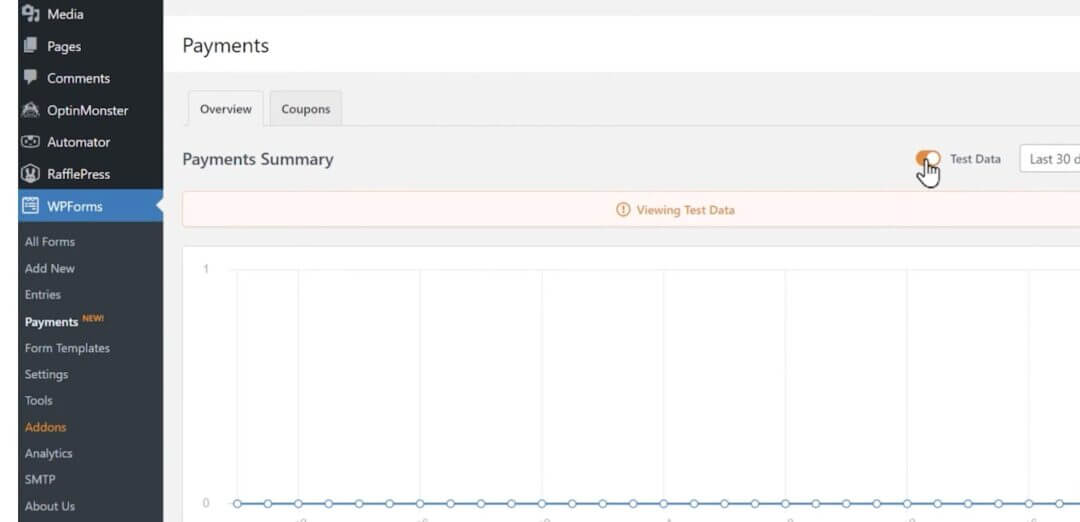Click the warning icon in Viewing Test Data notice
Screen dimensions: 1080x522
pyautogui.click(x=623, y=210)
